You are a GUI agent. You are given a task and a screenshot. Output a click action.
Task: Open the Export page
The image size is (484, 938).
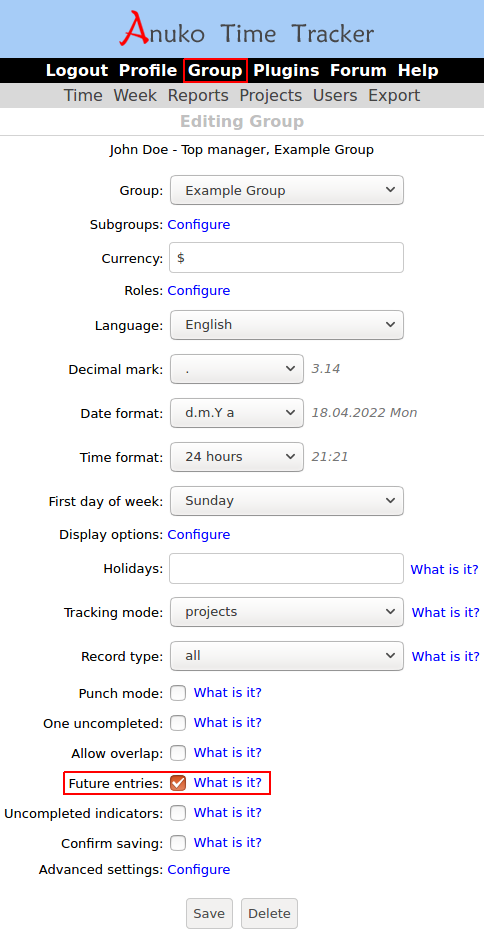click(394, 96)
